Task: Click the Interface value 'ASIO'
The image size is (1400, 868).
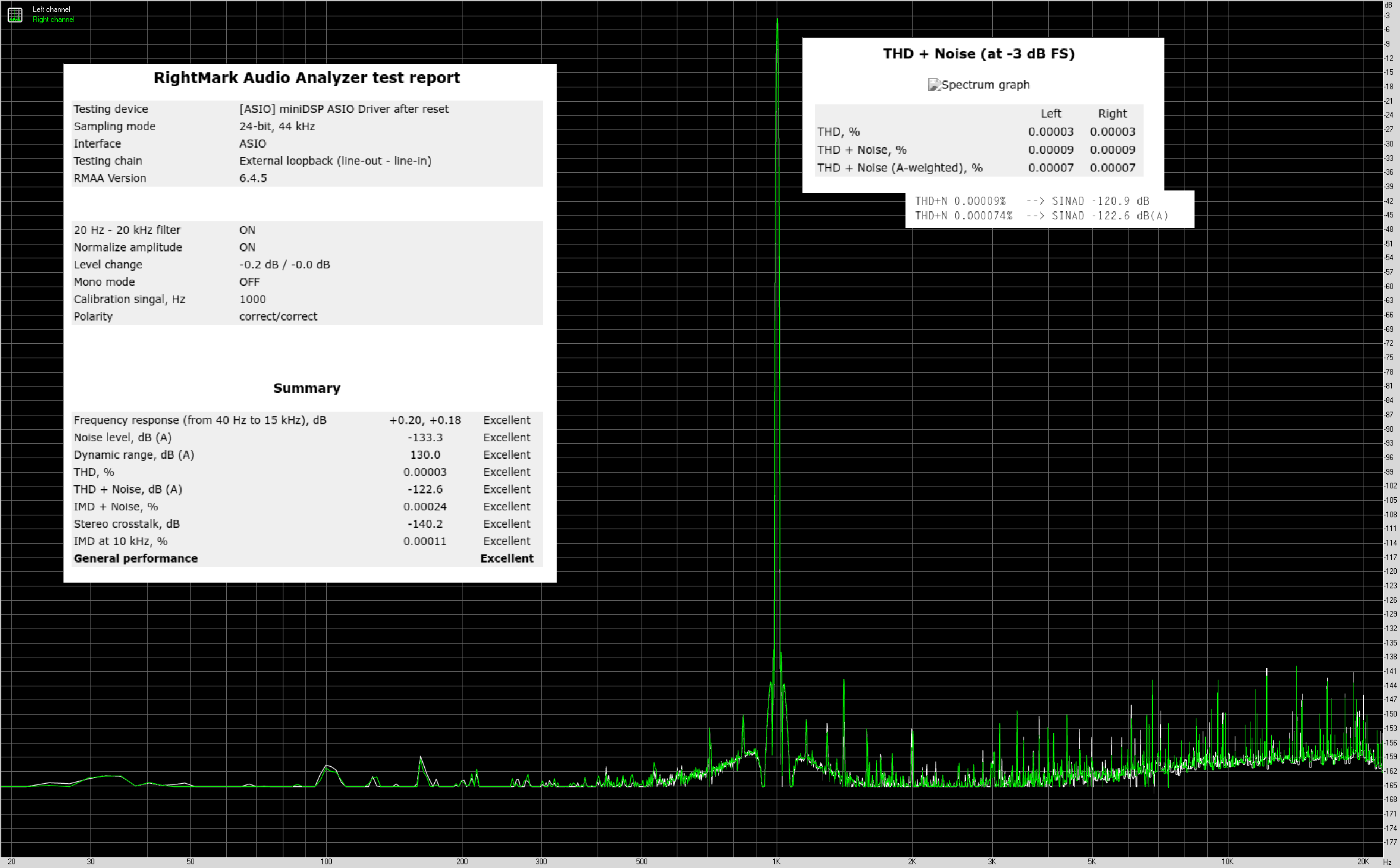Action: point(253,144)
